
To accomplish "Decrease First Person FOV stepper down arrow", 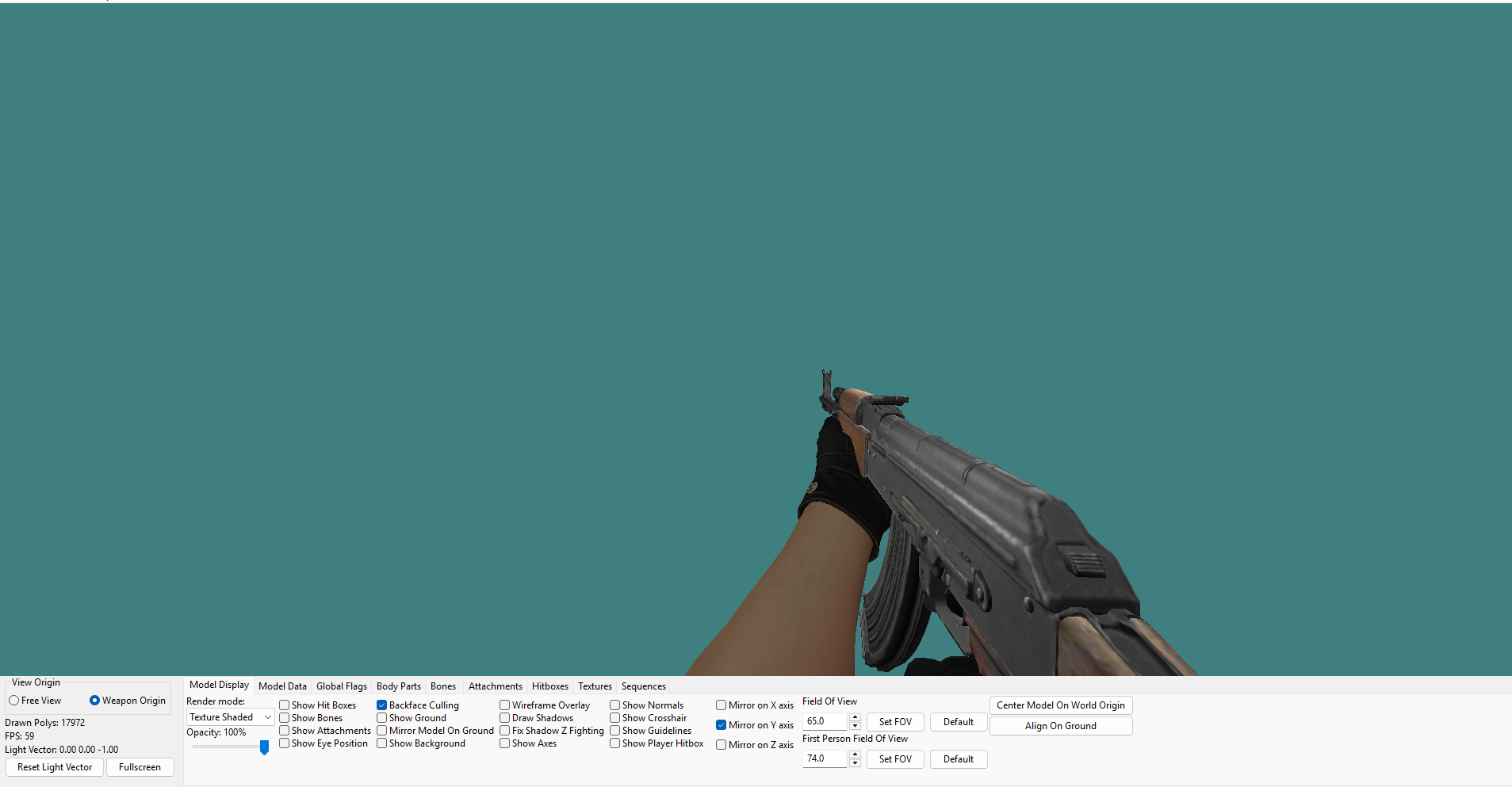I will point(855,762).
